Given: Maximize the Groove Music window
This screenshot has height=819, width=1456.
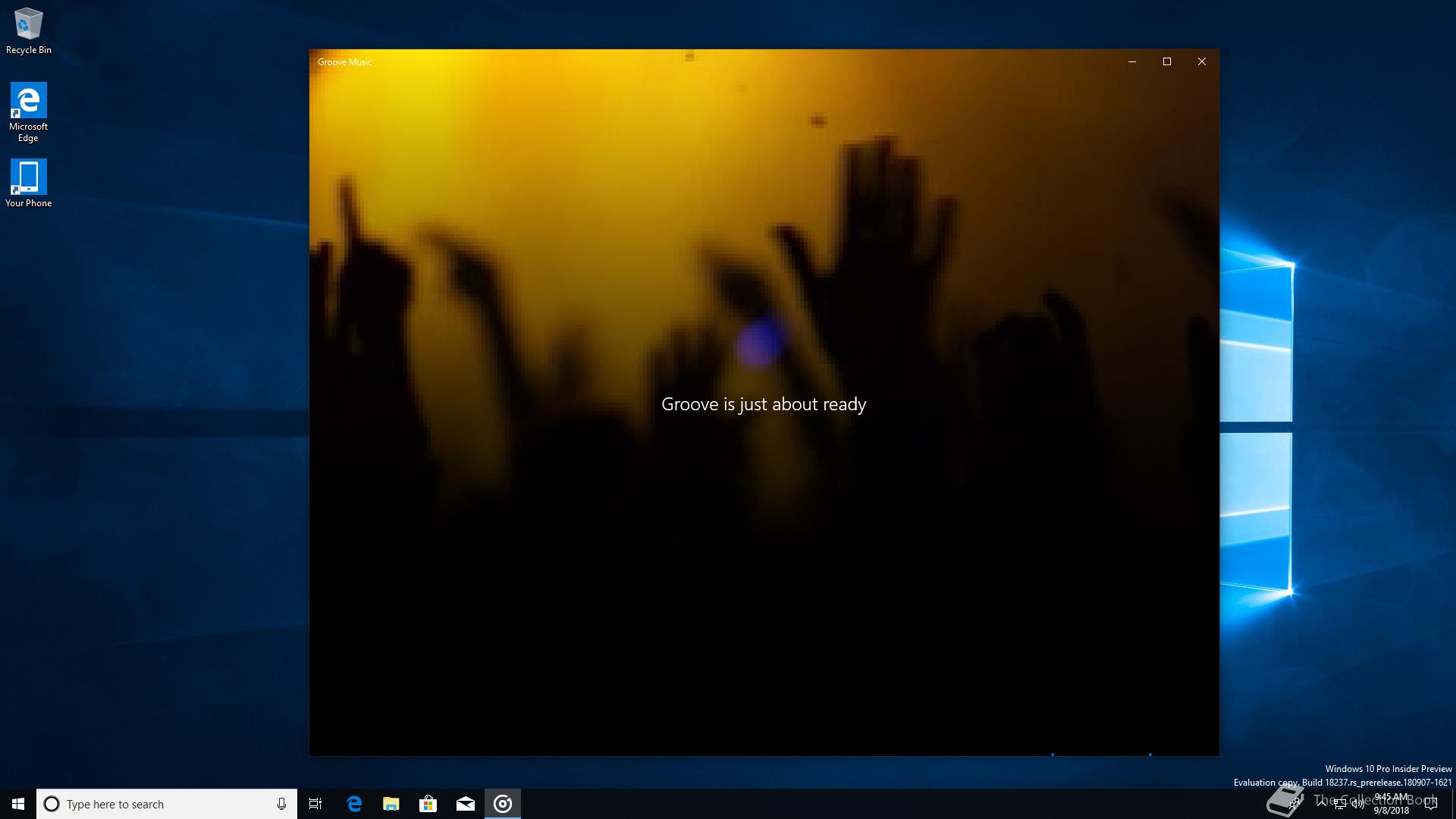Looking at the screenshot, I should pyautogui.click(x=1167, y=61).
